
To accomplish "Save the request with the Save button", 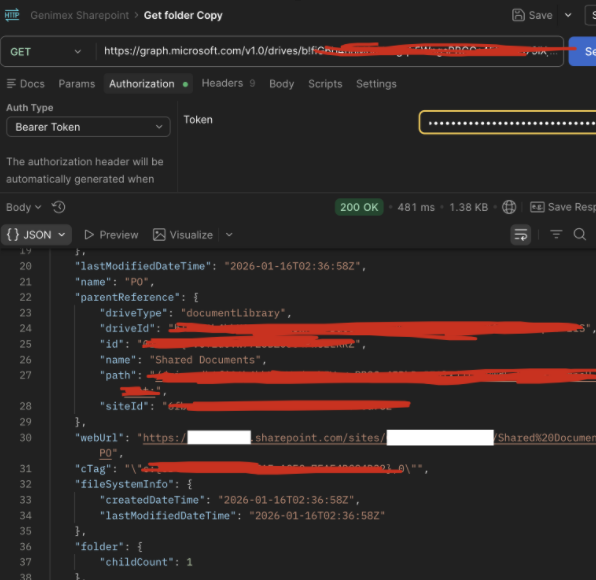I will 532,15.
